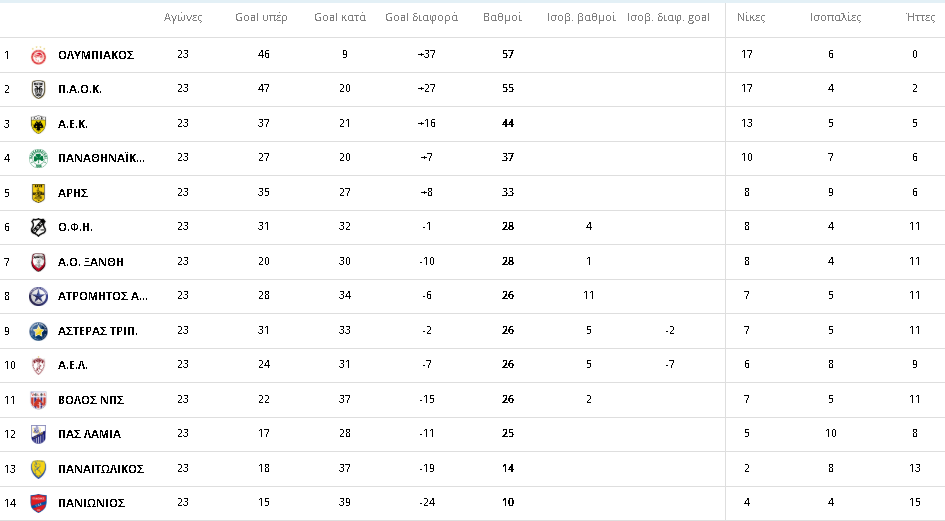Click the Νίκες column header

pos(751,17)
